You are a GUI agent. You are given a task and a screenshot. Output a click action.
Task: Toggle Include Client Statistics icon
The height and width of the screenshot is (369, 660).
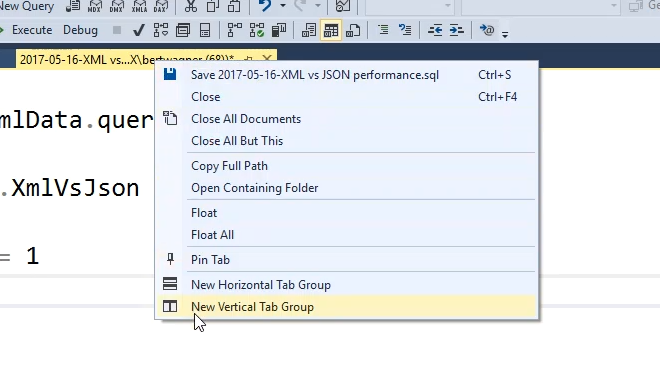click(x=279, y=30)
